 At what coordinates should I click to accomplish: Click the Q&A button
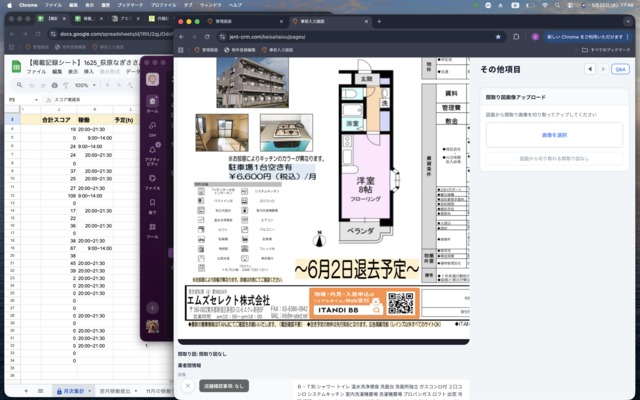point(620,69)
